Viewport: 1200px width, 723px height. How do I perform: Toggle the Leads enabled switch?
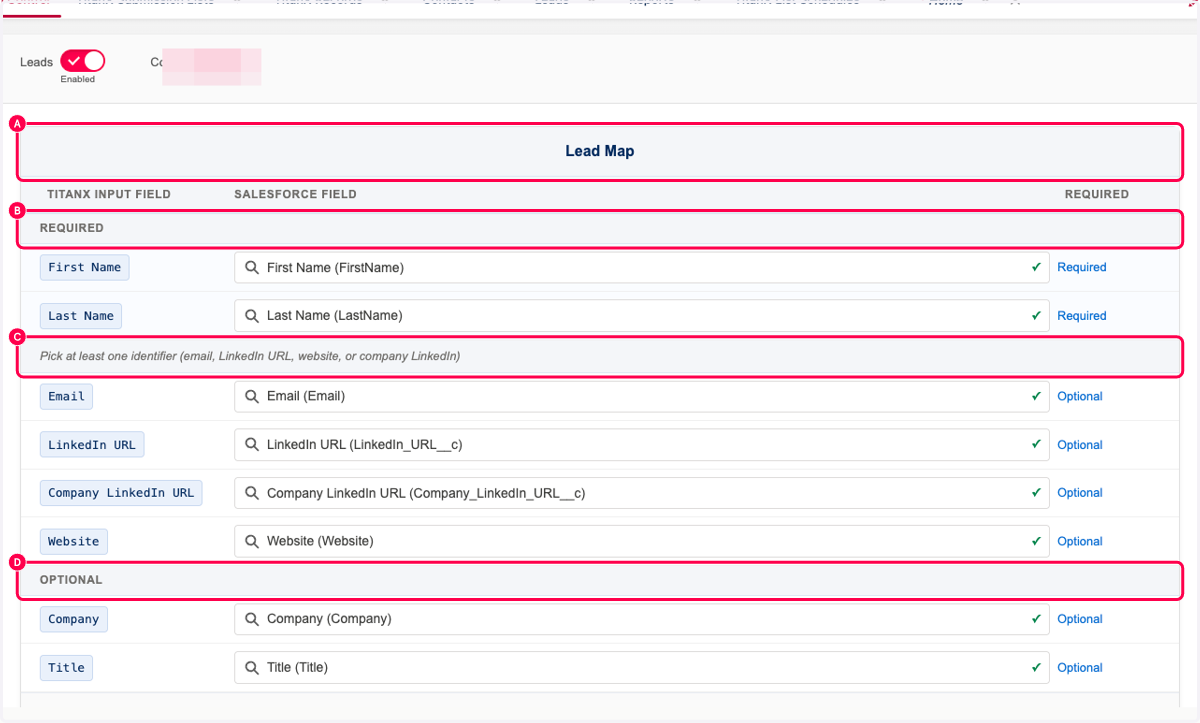click(82, 62)
